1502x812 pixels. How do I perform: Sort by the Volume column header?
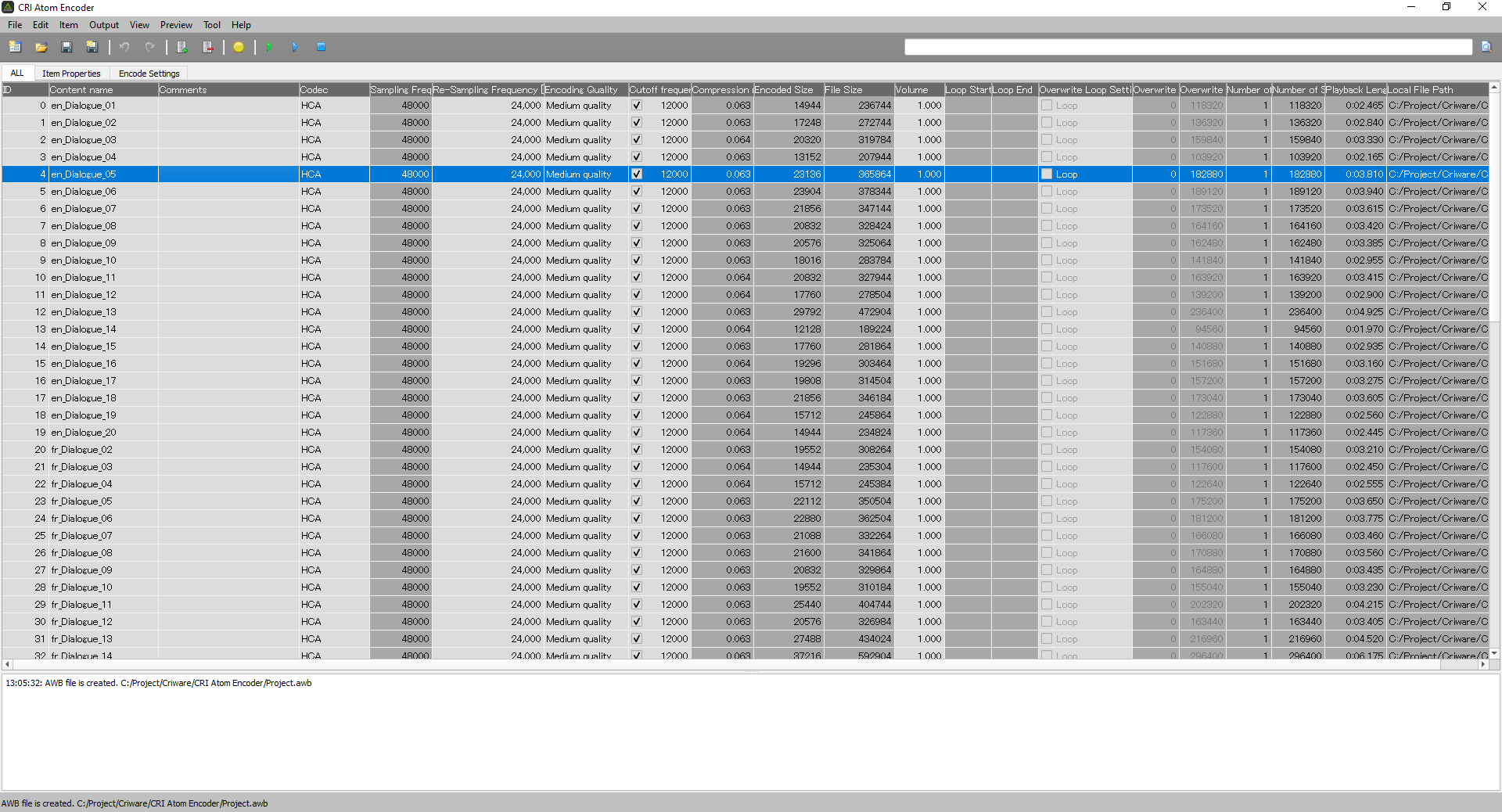pyautogui.click(x=919, y=90)
